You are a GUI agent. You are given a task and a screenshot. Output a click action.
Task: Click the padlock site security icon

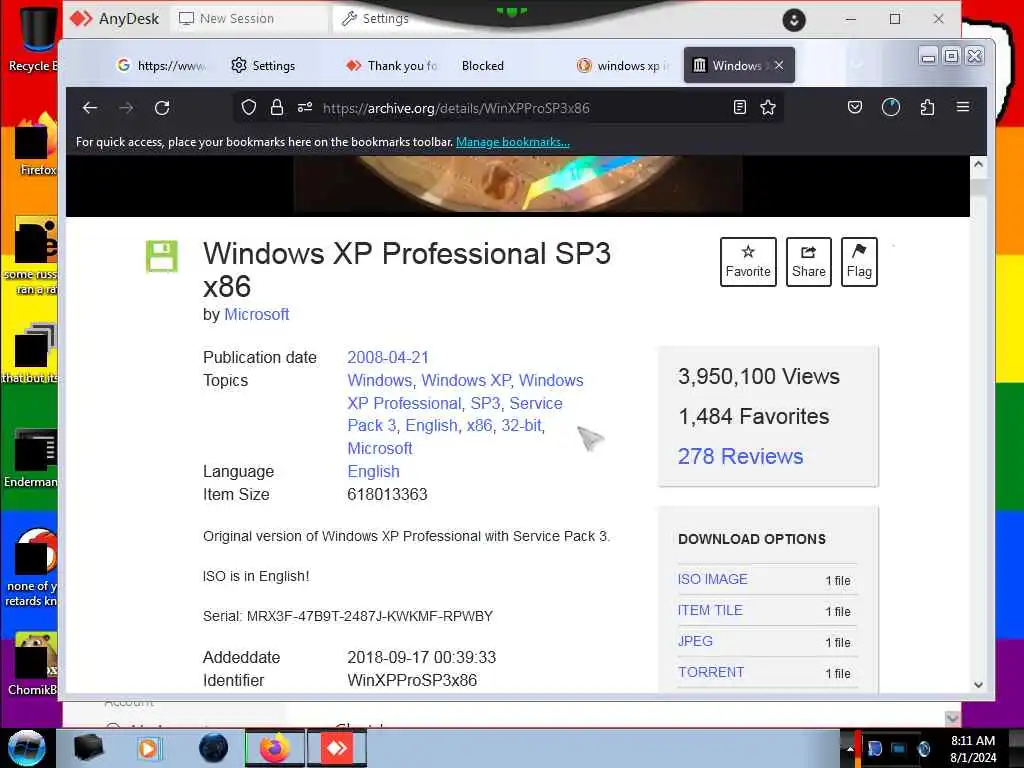click(277, 108)
